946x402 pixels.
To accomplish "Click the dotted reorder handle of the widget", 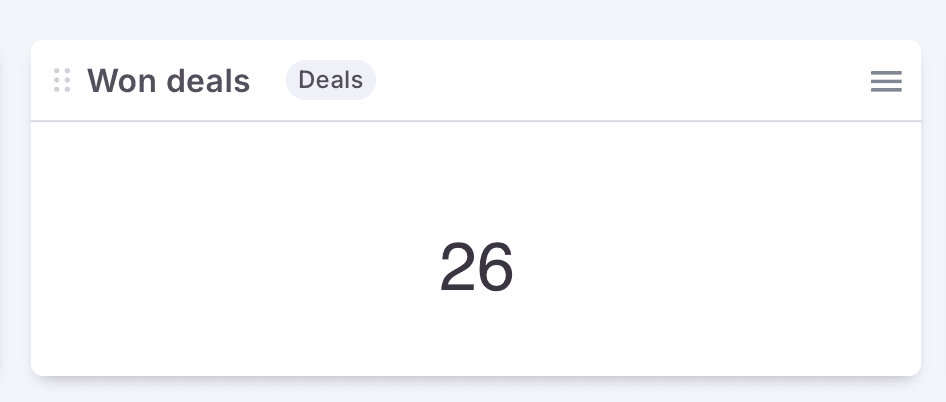I will [62, 80].
